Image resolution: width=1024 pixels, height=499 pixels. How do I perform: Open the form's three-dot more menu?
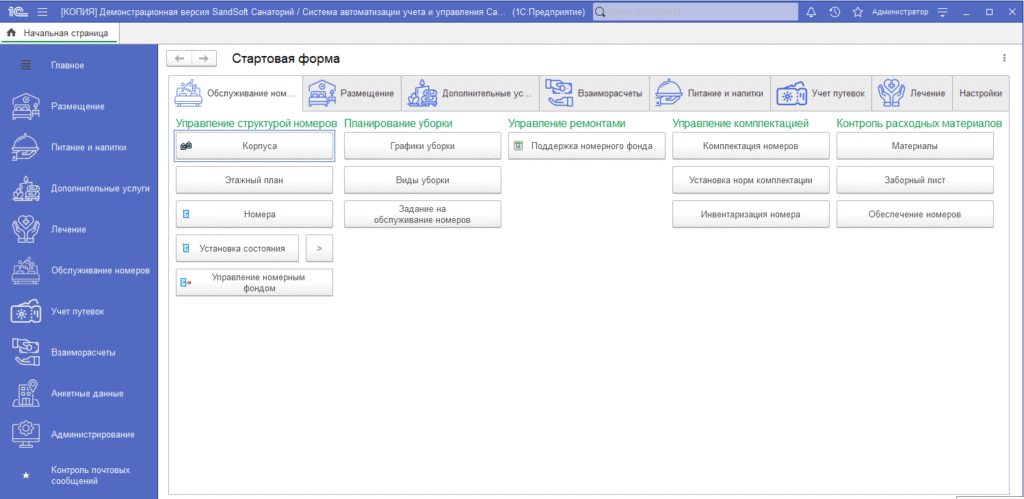[x=1004, y=59]
